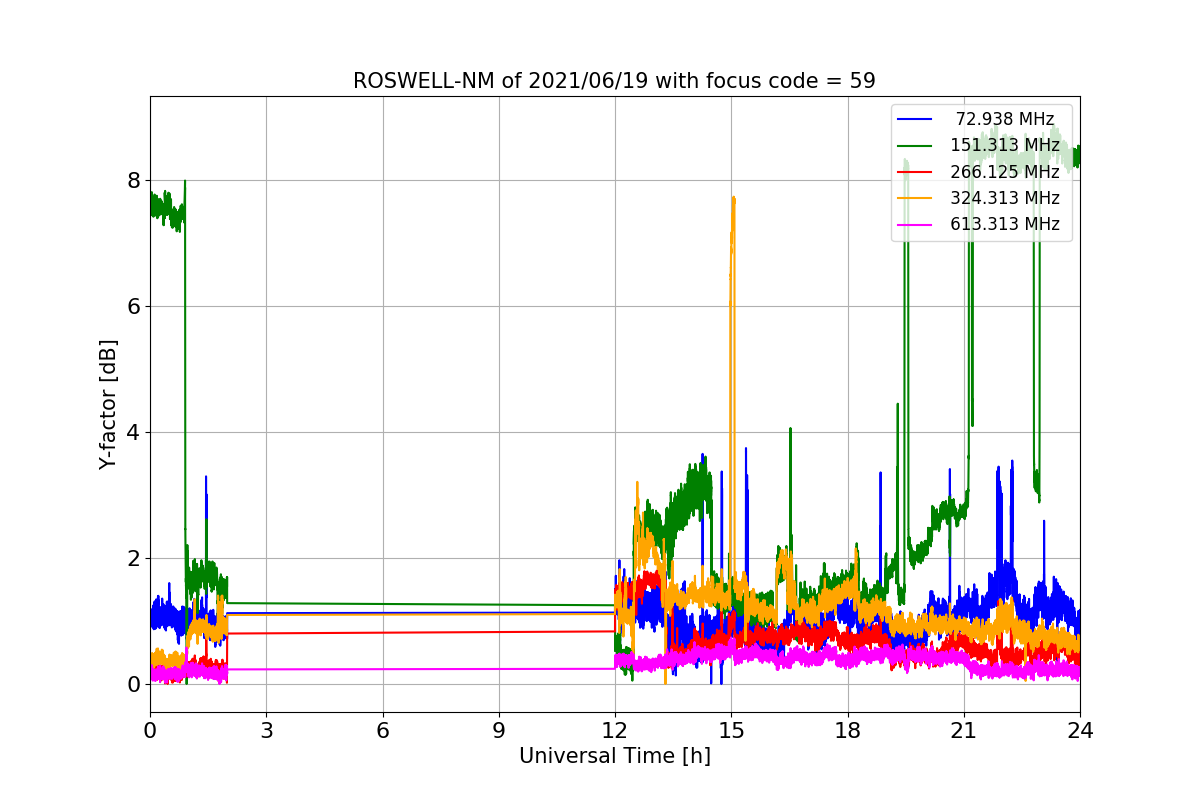The height and width of the screenshot is (800, 1200).
Task: Click x-axis tick label 21
Action: point(964,731)
